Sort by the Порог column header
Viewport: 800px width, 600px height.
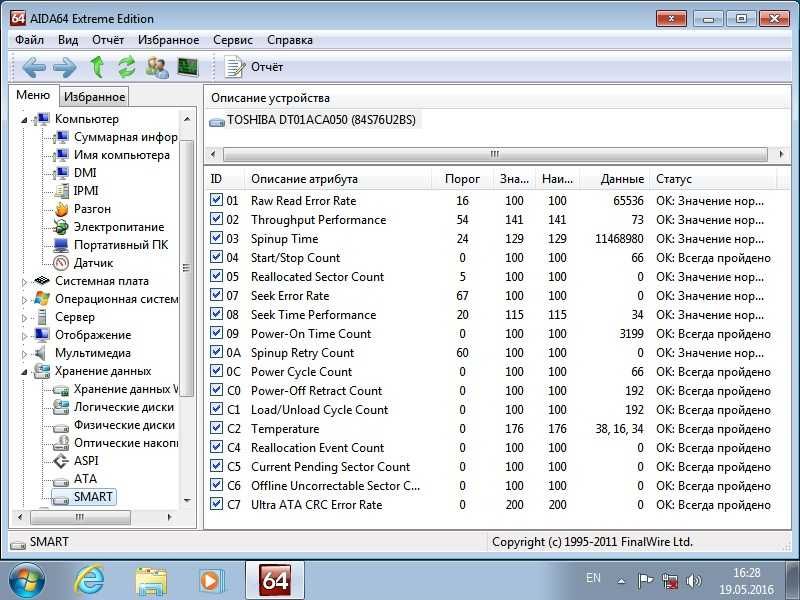point(462,179)
